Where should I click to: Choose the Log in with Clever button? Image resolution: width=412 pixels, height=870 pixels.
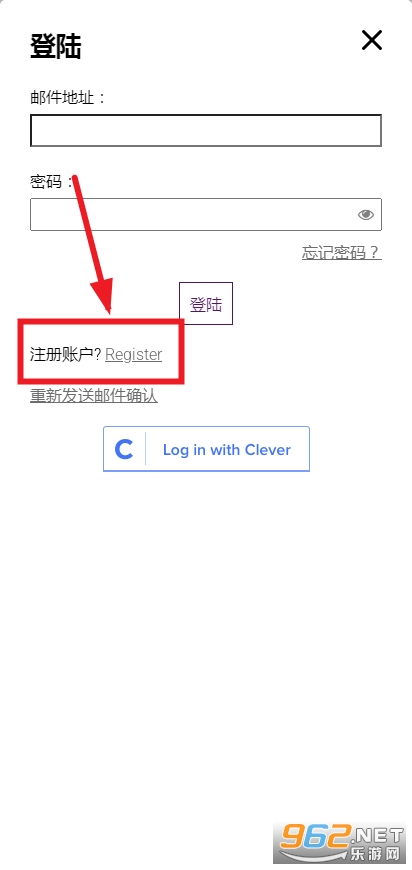206,449
